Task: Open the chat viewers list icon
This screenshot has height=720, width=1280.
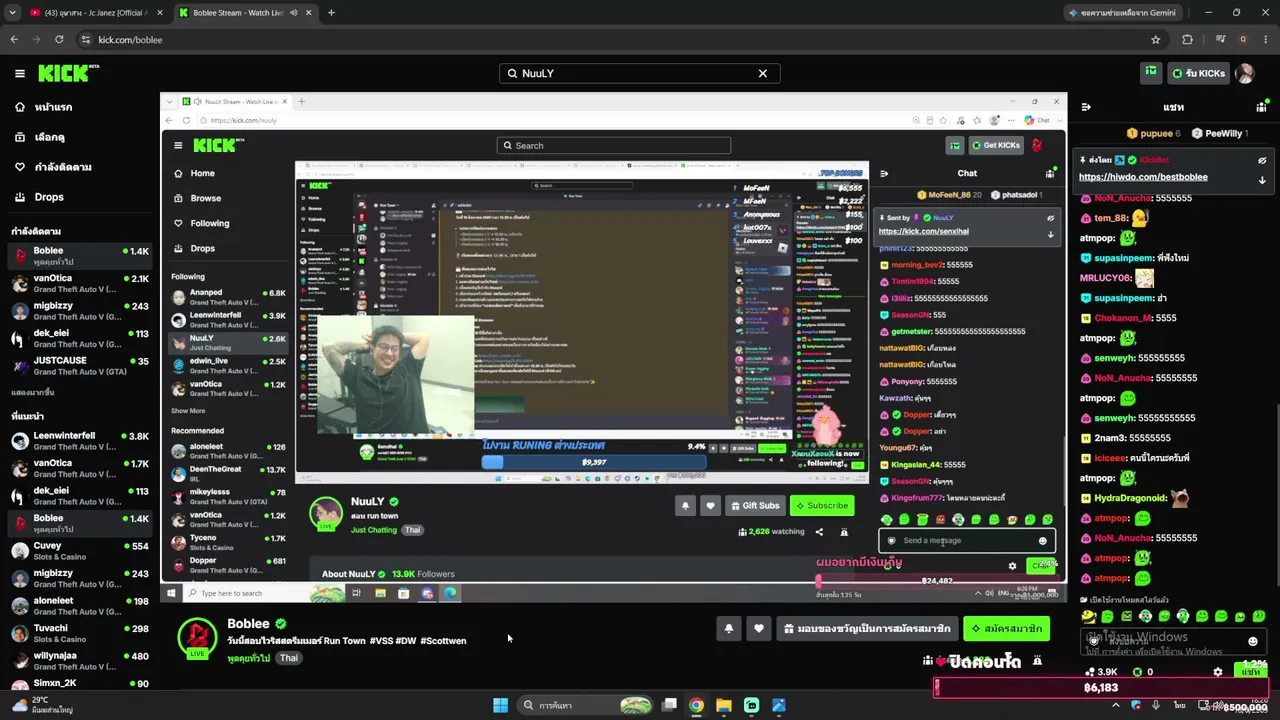Action: click(1261, 107)
